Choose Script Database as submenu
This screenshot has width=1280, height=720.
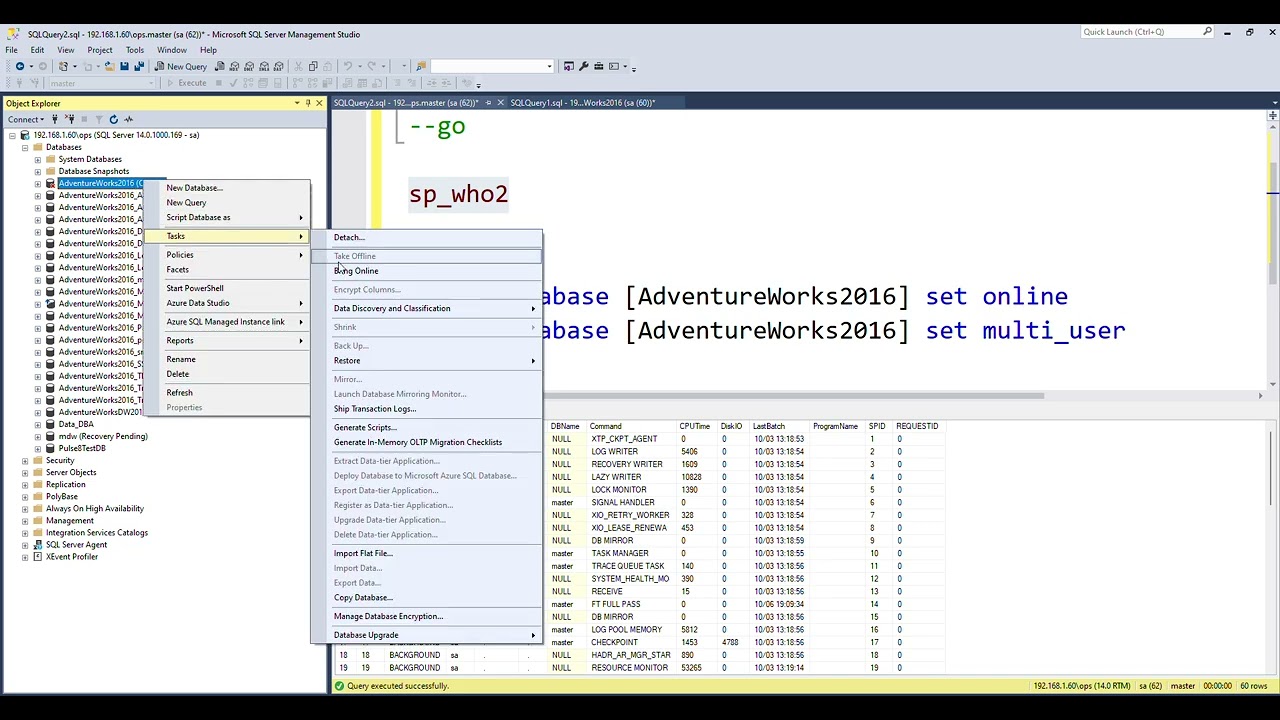click(x=228, y=217)
